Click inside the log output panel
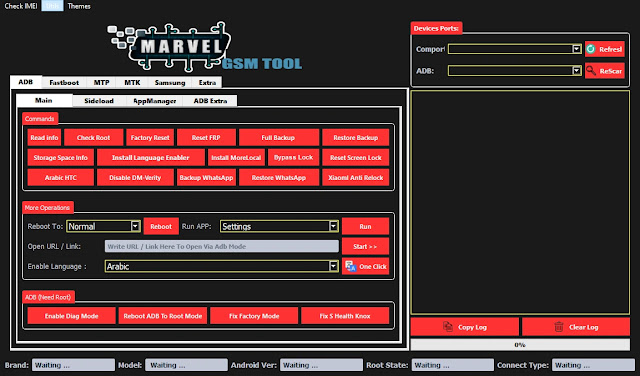Screen dimensions: 640x376 pyautogui.click(x=520, y=202)
